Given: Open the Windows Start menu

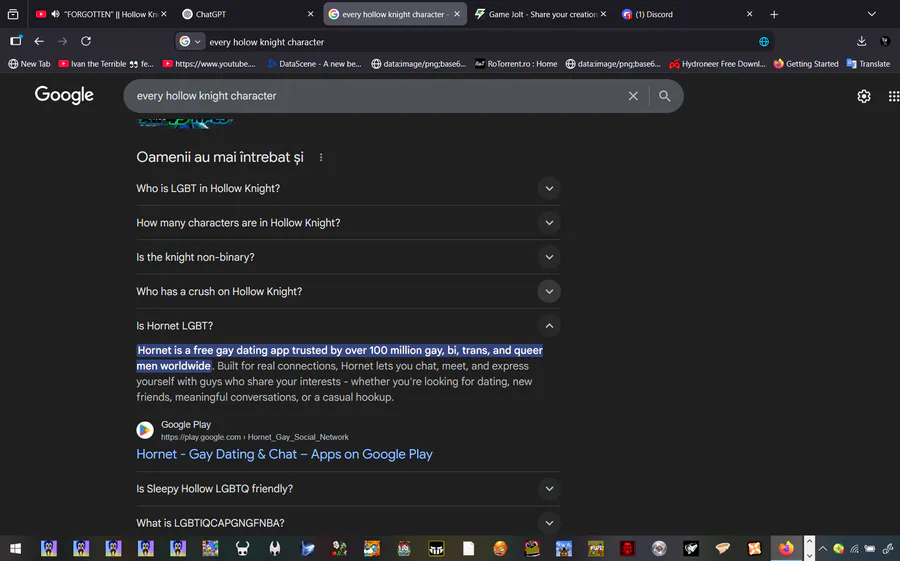Looking at the screenshot, I should 15,548.
